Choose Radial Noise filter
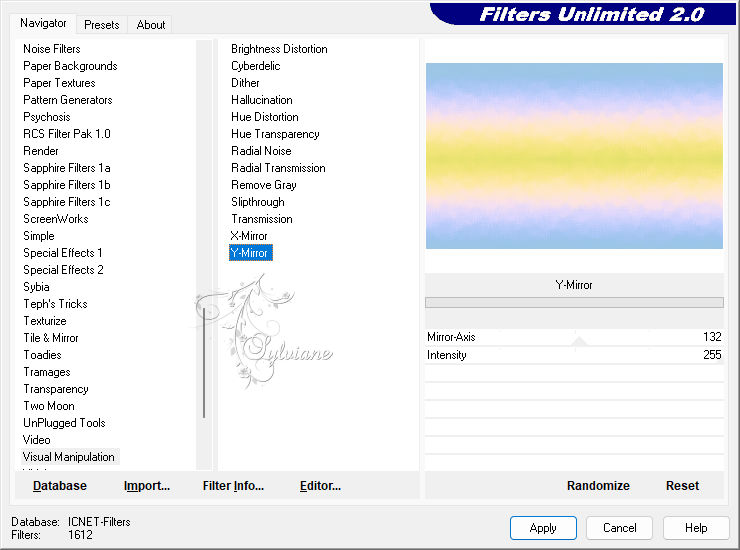The height and width of the screenshot is (550, 740). click(x=261, y=151)
